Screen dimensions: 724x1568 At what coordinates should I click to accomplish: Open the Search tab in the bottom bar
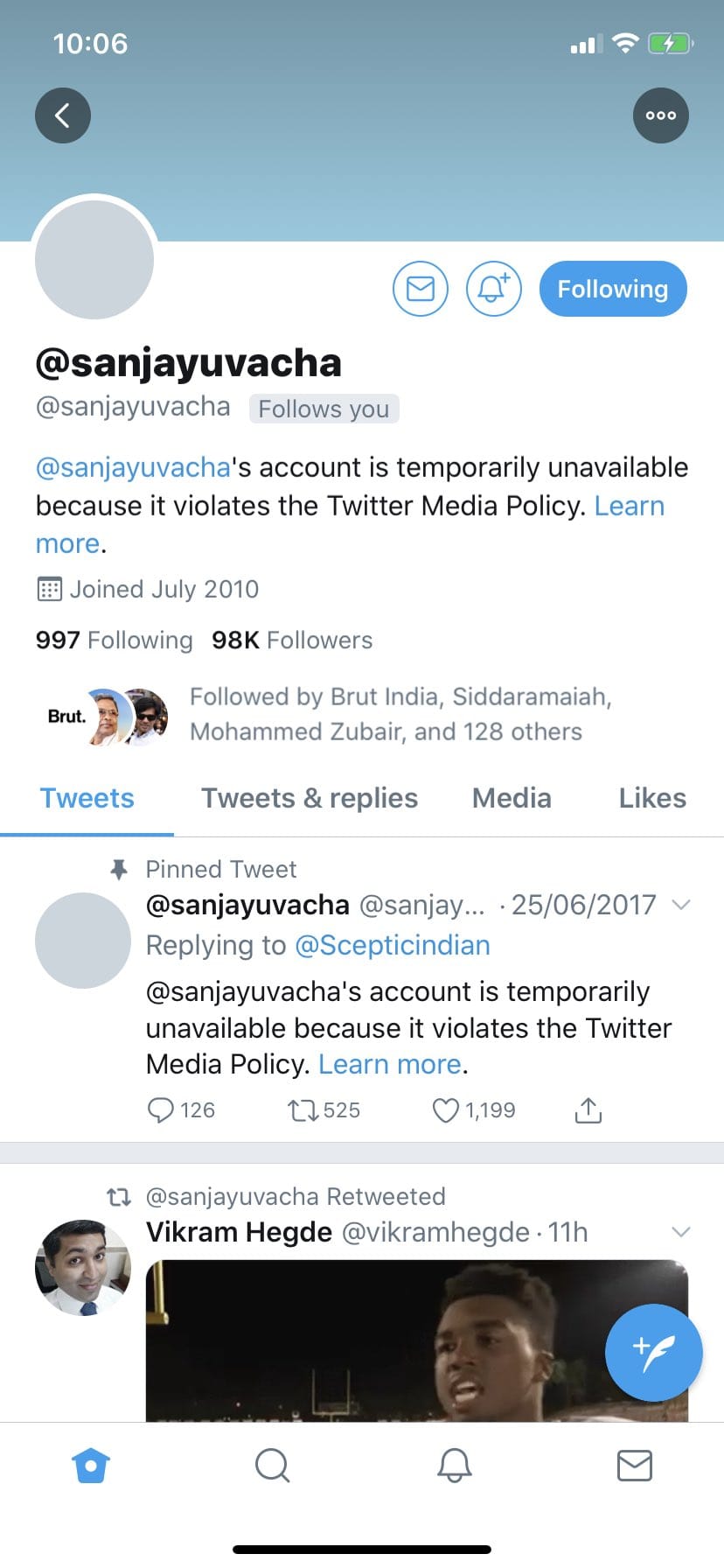(x=272, y=1465)
